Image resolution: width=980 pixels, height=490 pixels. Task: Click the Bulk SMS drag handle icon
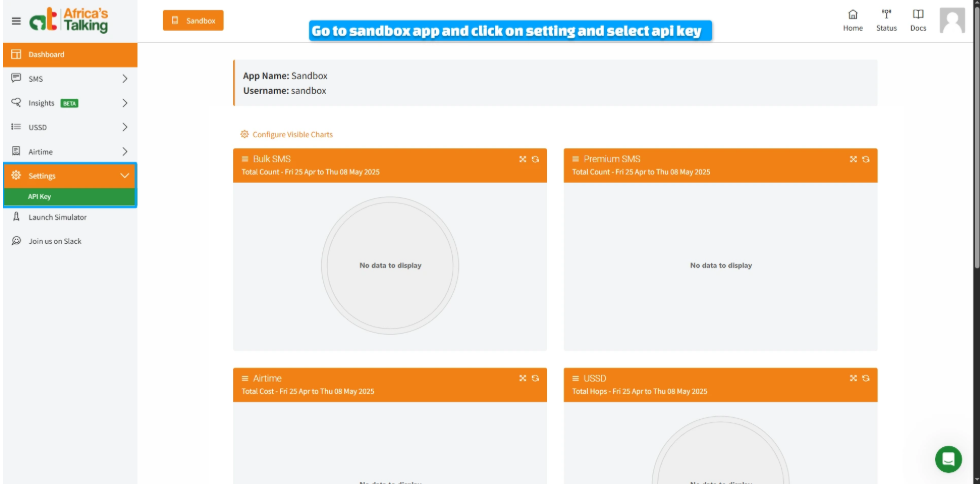(245, 159)
